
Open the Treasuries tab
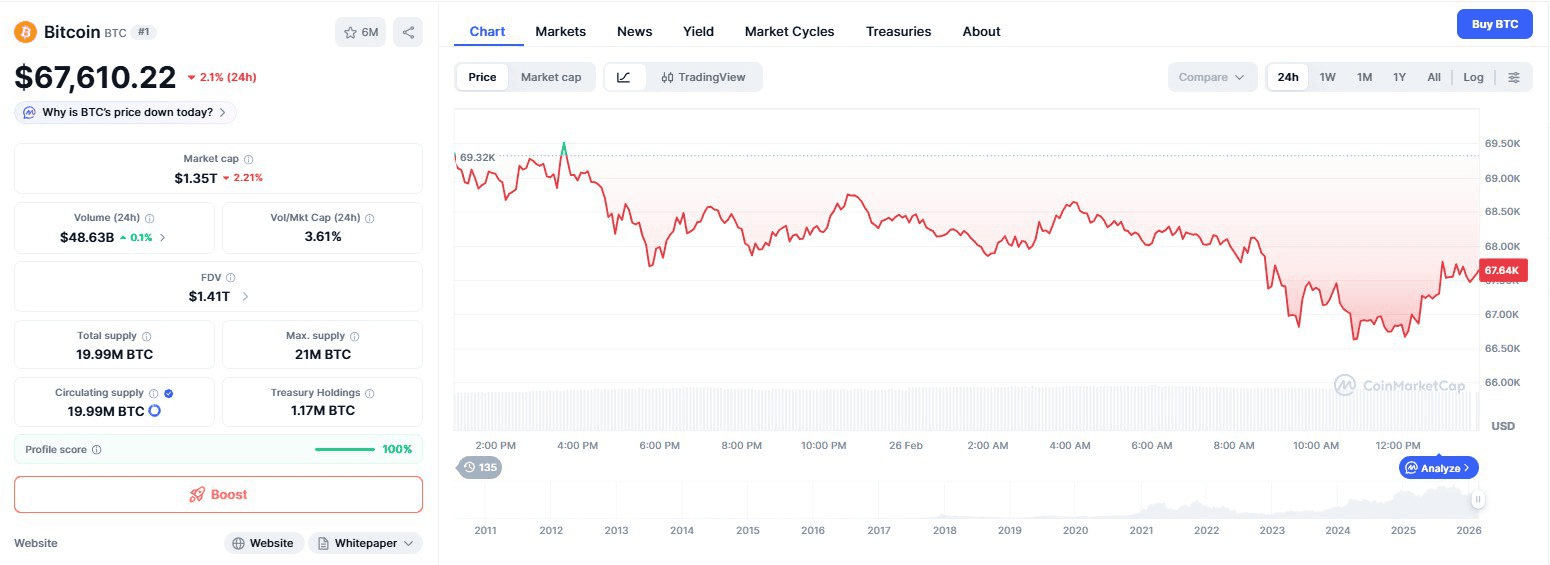(x=898, y=31)
